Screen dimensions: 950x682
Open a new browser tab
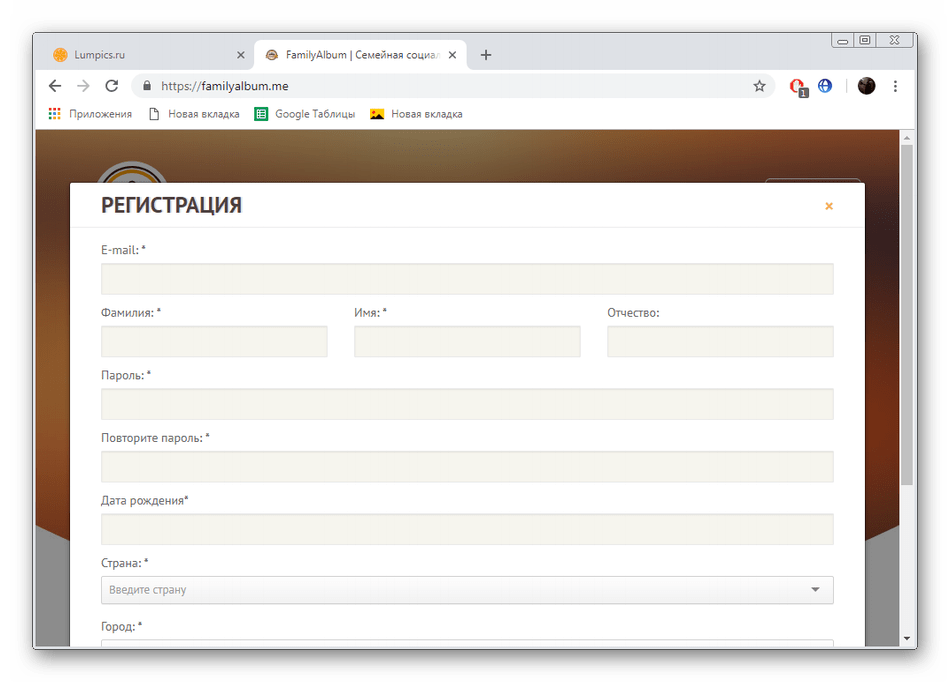pos(485,55)
